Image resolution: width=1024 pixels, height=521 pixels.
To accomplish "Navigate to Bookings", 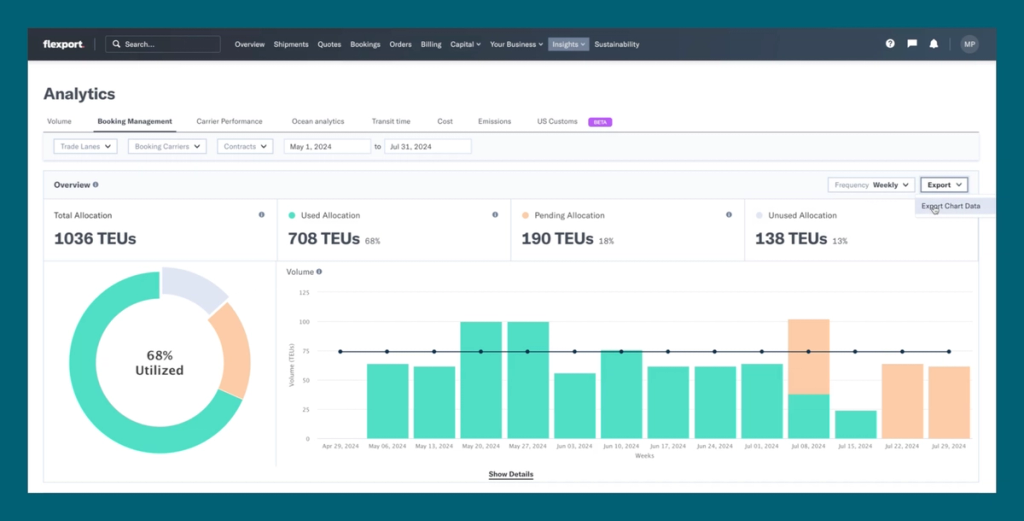I will (365, 44).
